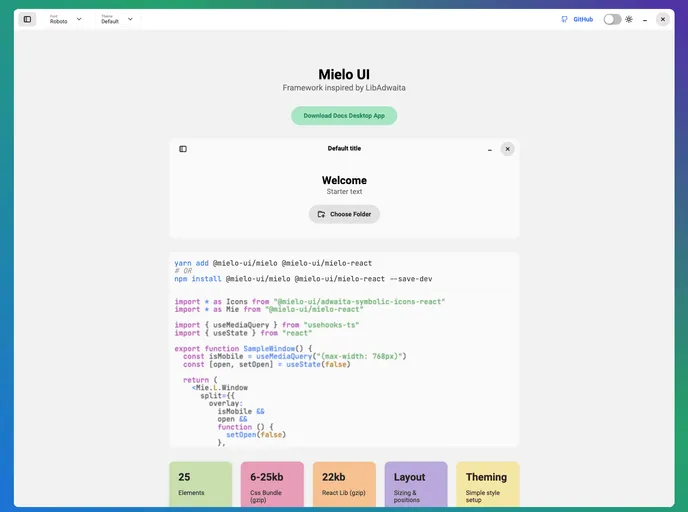Click the 'Starter text' label
The height and width of the screenshot is (512, 688).
pyautogui.click(x=344, y=192)
